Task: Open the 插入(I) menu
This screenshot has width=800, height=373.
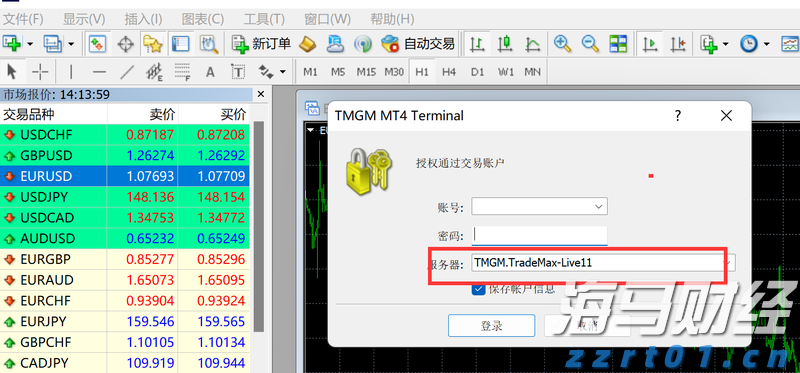Action: pyautogui.click(x=143, y=19)
